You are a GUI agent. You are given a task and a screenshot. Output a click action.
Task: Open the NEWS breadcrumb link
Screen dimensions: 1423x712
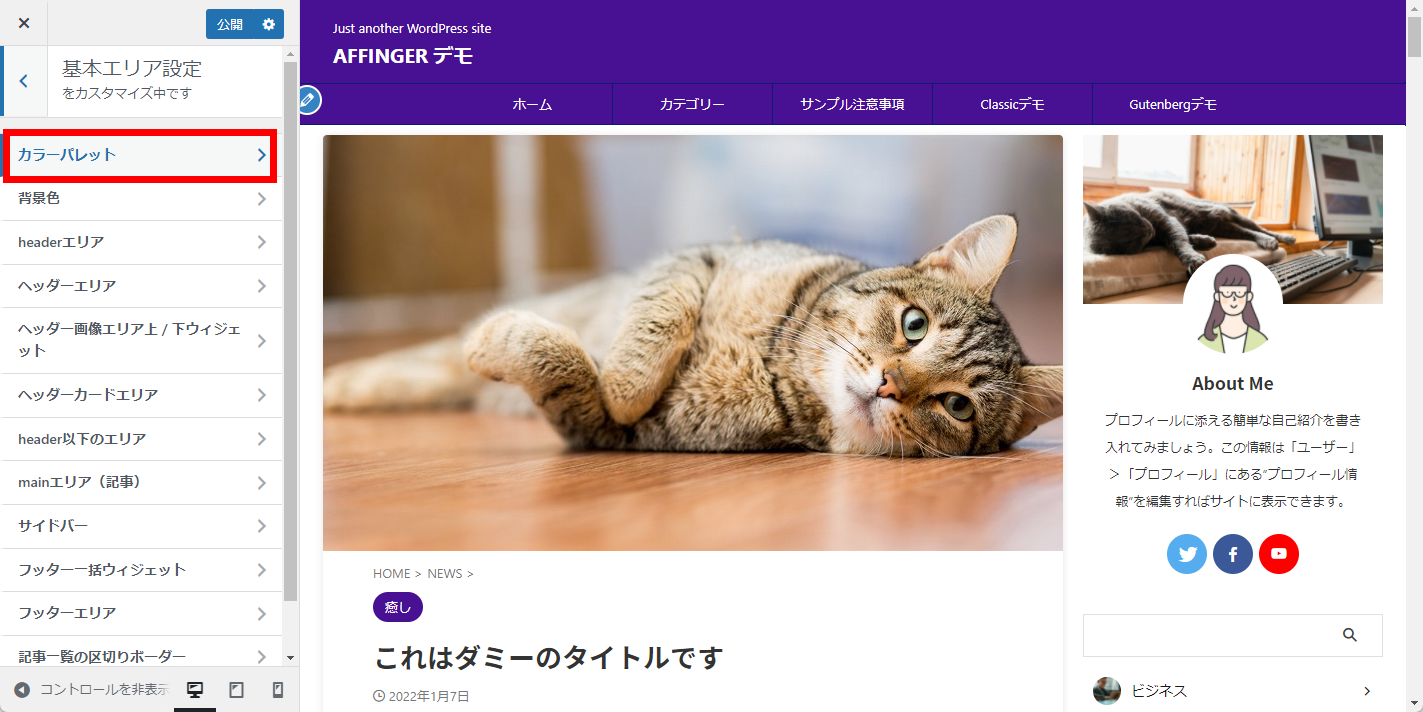pyautogui.click(x=445, y=574)
